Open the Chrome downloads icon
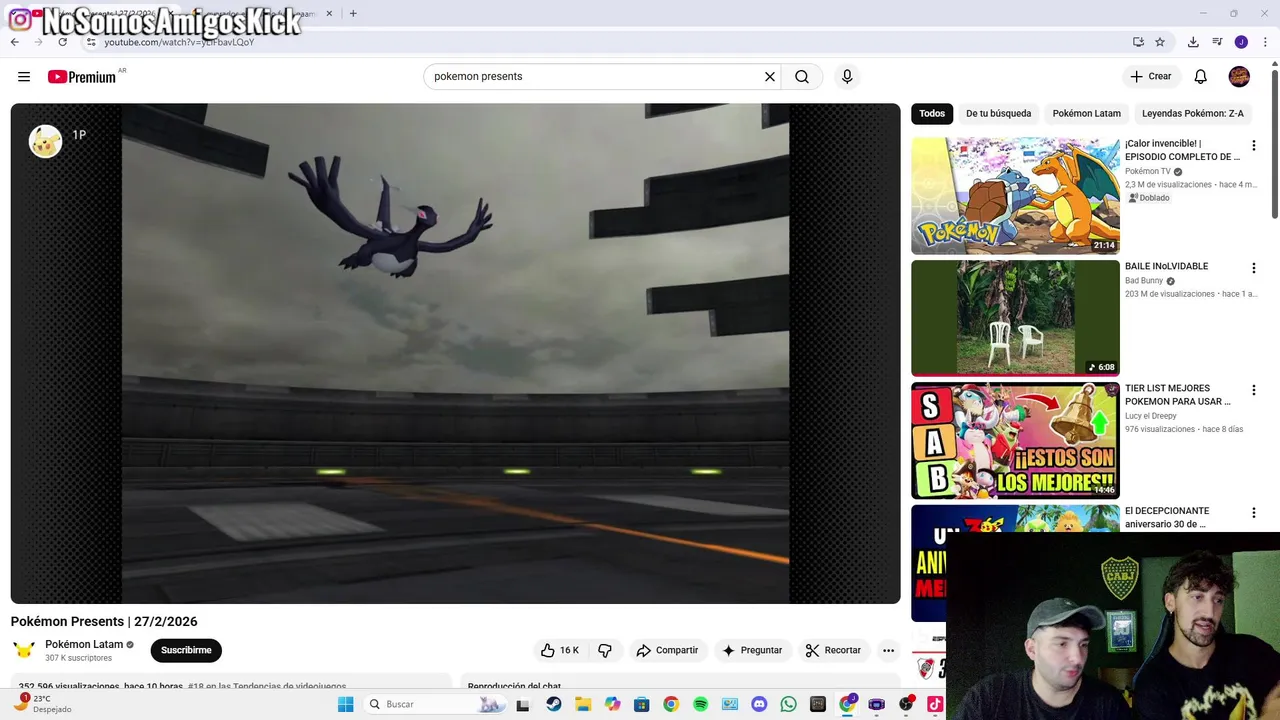Screen dimensions: 1280x720 (x=1193, y=42)
